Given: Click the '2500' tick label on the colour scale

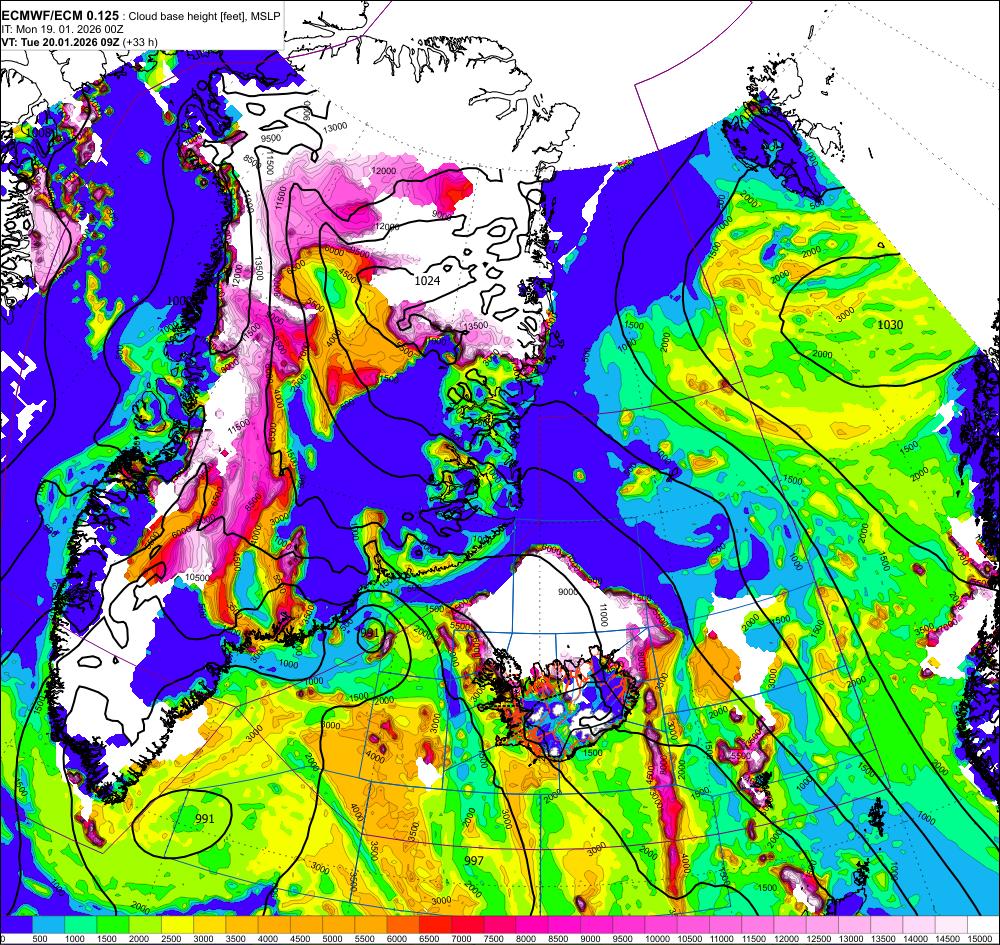Looking at the screenshot, I should coord(170,939).
